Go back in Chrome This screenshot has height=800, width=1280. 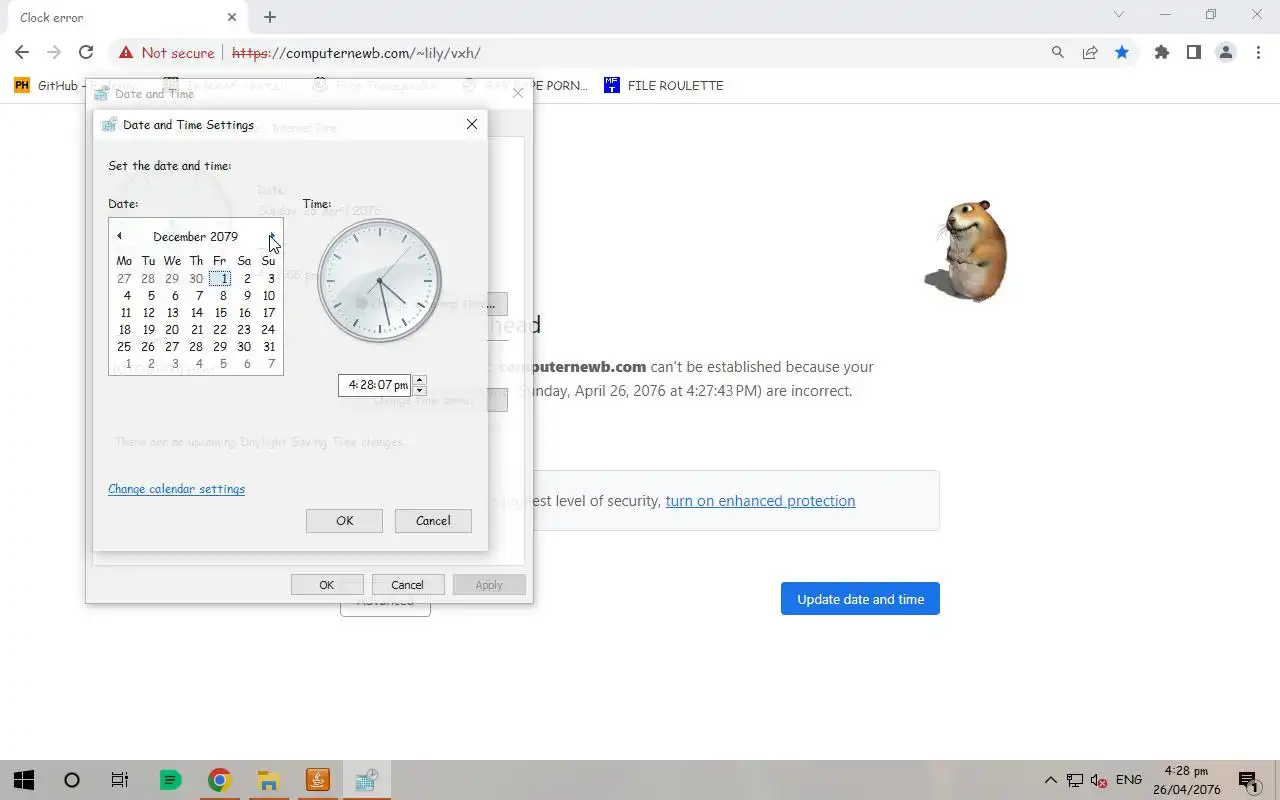tap(22, 52)
